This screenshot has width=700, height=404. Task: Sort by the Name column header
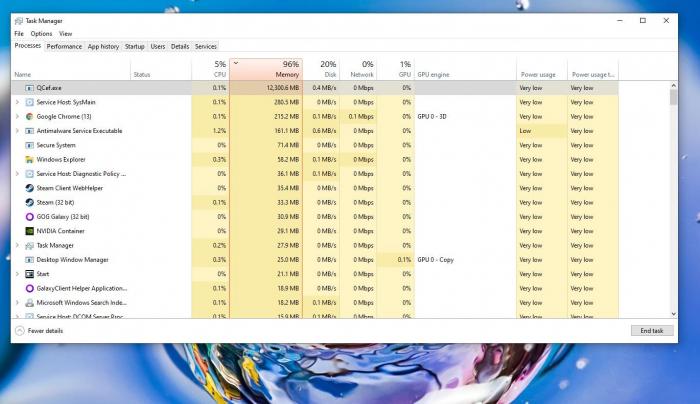pyautogui.click(x=71, y=70)
